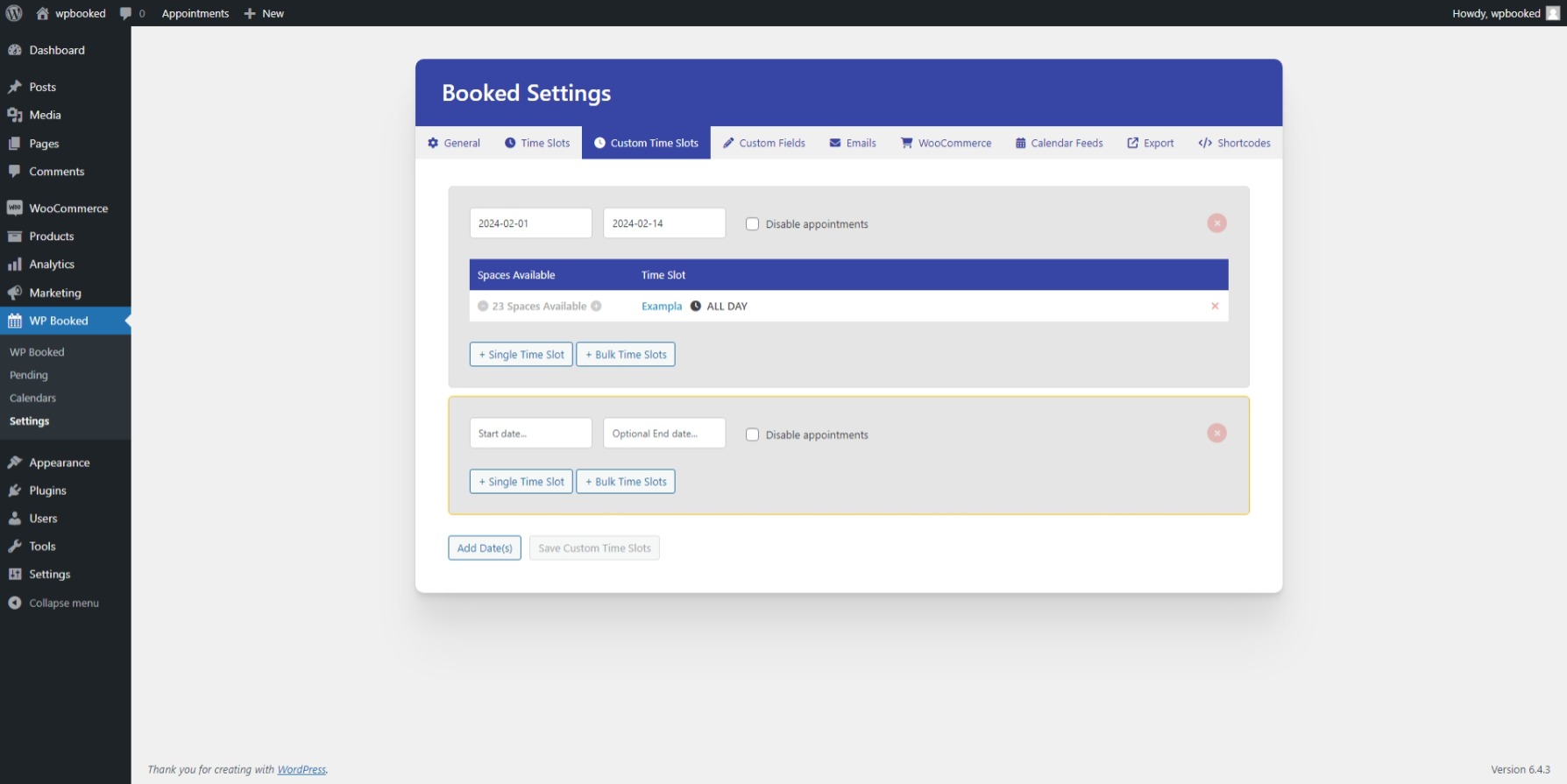Tick Disable appointments in the new date block
Screen dimensions: 1567x784
[x=752, y=434]
